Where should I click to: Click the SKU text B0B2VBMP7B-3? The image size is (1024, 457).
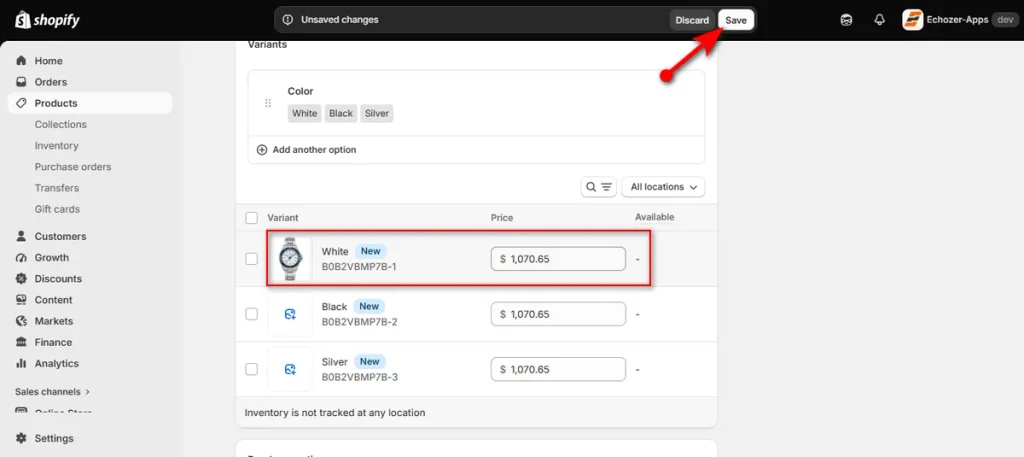tap(359, 377)
